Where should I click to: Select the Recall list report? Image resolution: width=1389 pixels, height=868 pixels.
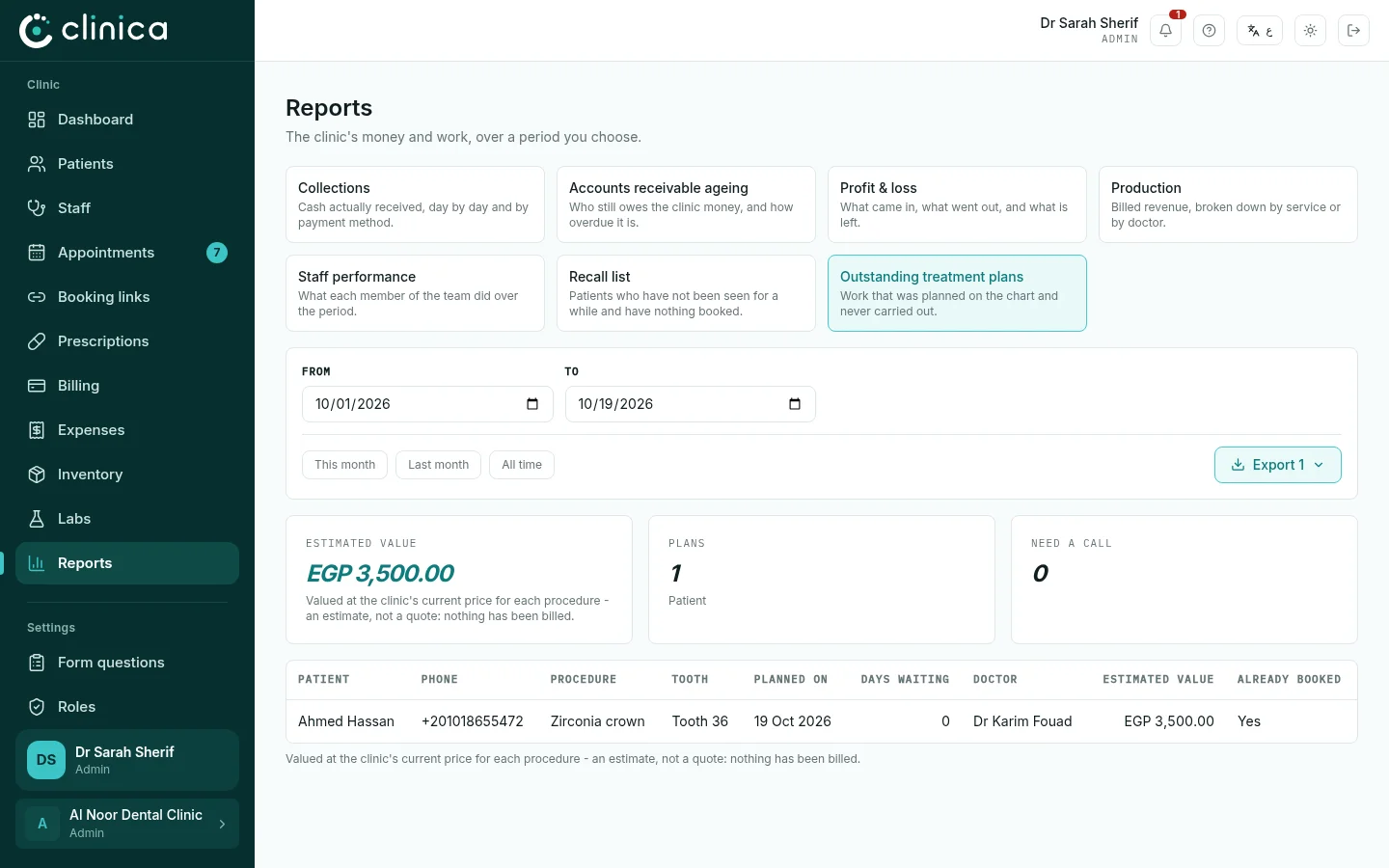coord(686,293)
